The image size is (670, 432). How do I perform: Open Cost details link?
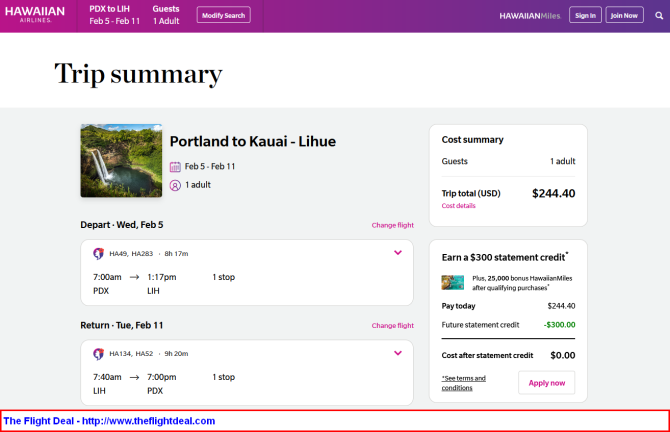pos(458,206)
